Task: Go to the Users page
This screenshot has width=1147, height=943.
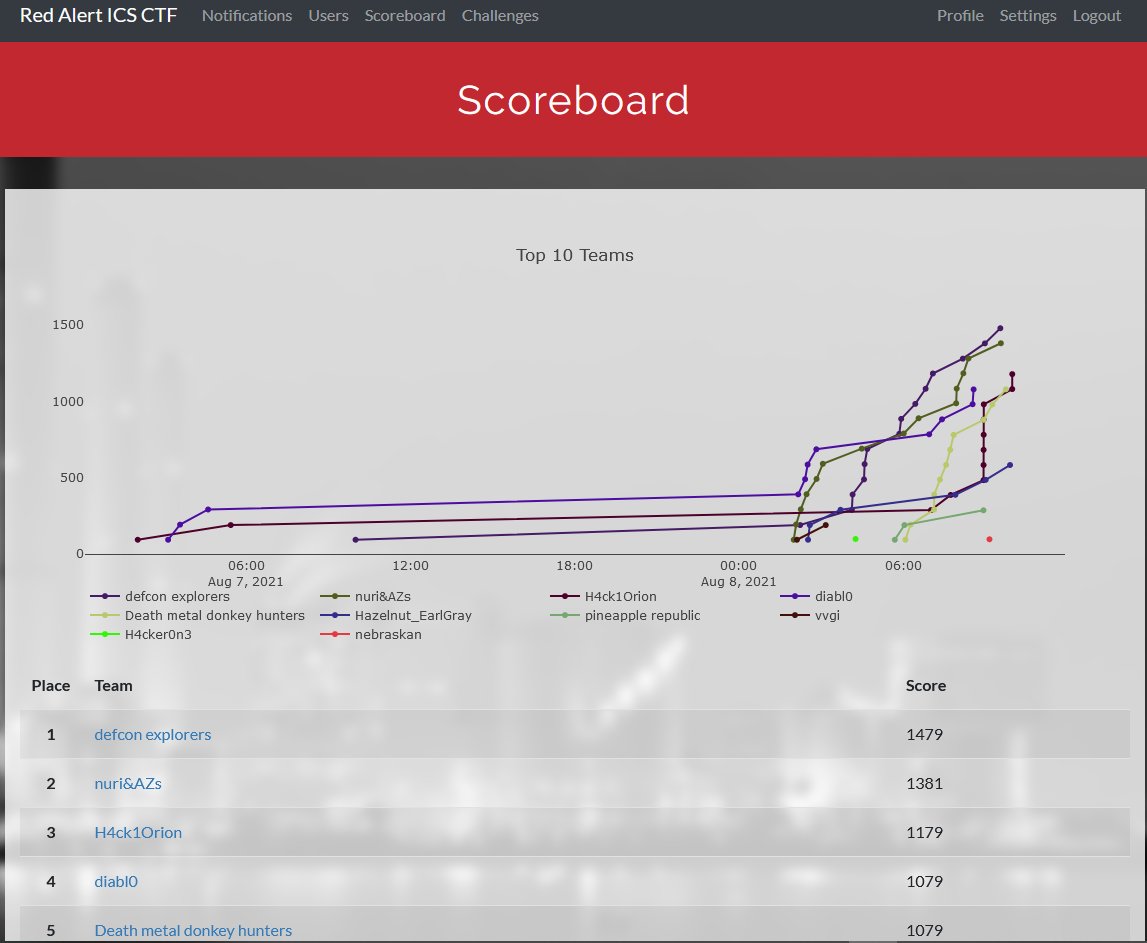Action: click(328, 15)
